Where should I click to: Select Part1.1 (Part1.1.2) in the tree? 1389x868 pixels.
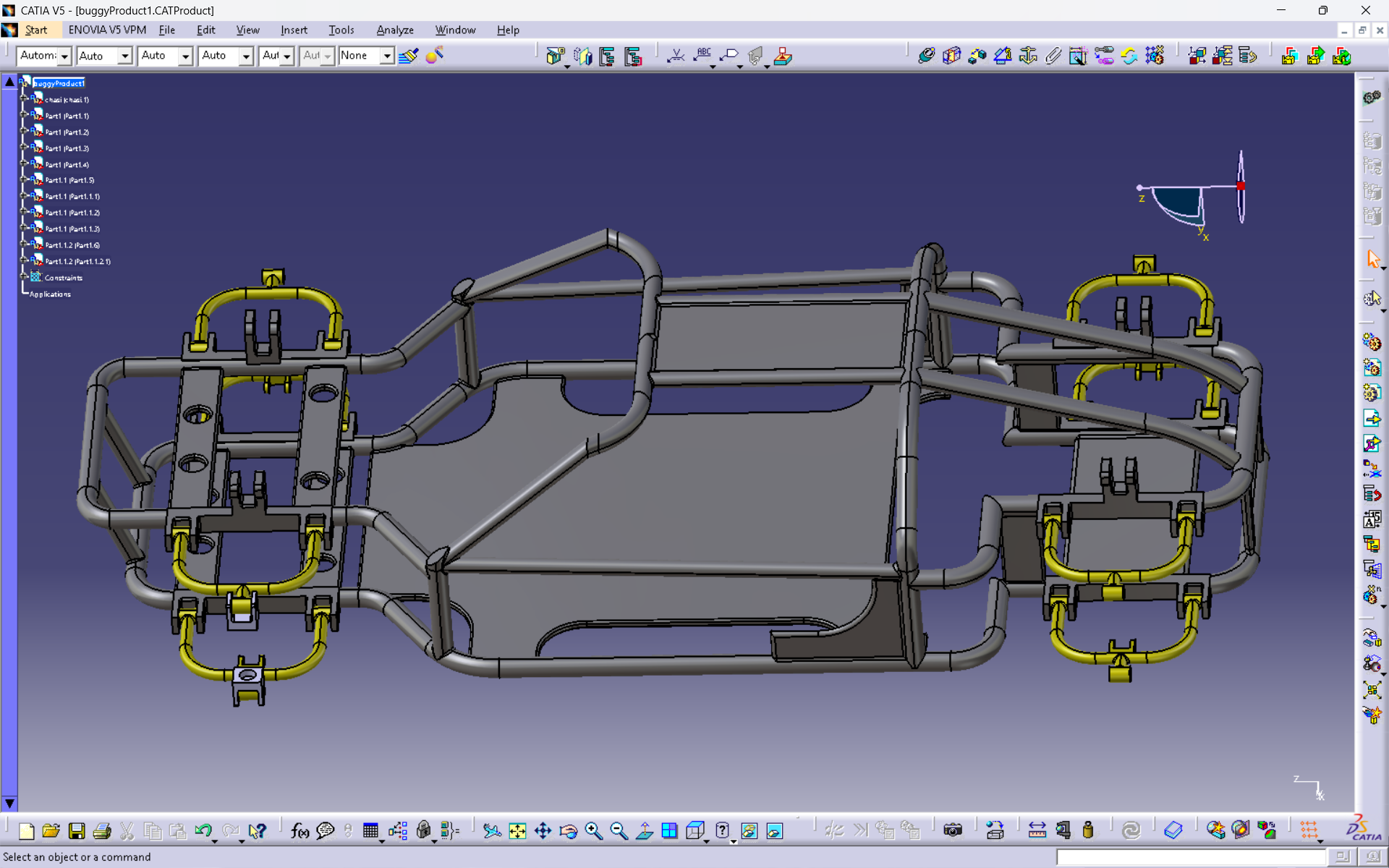click(x=72, y=213)
